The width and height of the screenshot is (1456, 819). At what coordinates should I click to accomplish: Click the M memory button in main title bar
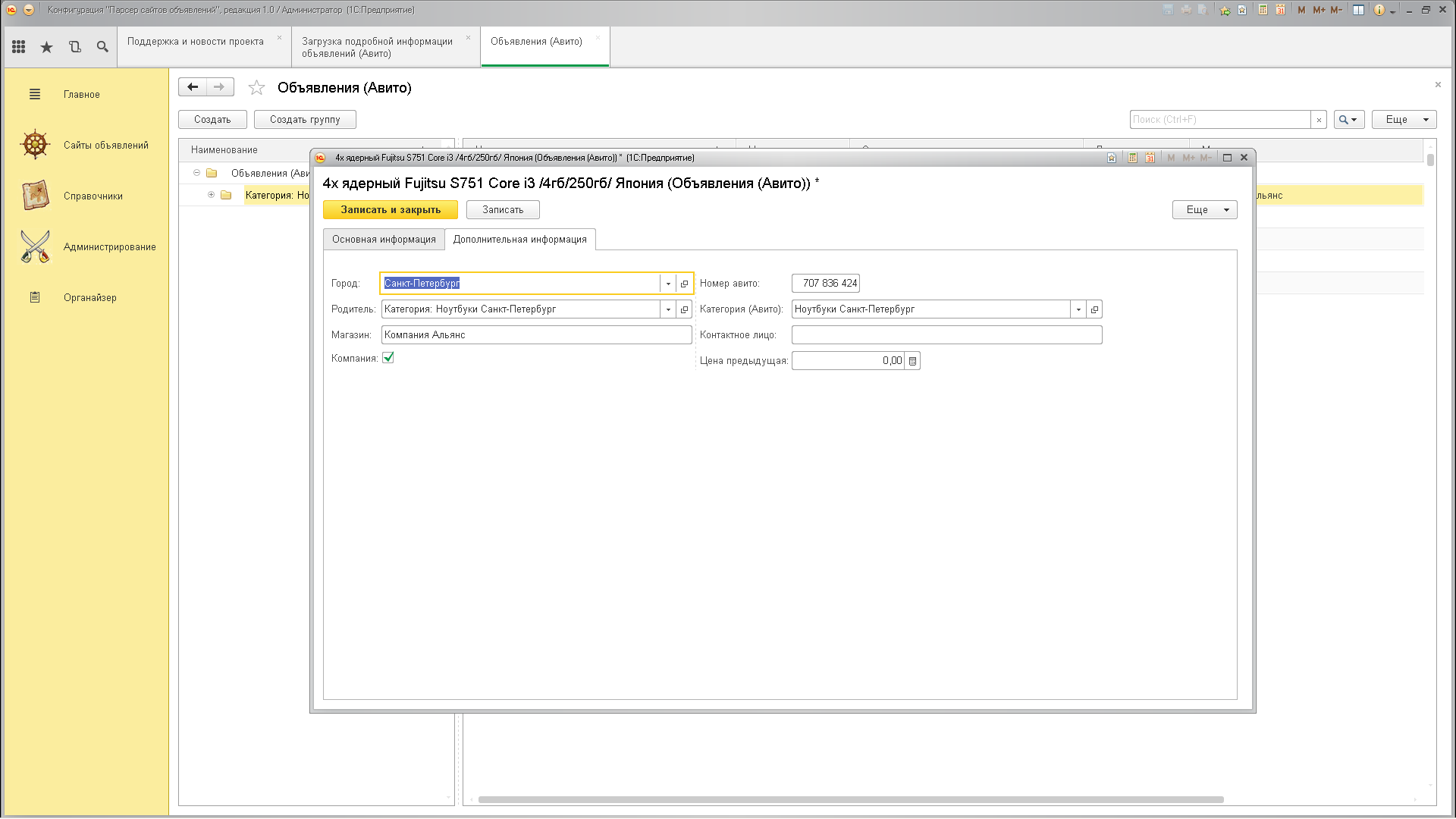(1301, 10)
